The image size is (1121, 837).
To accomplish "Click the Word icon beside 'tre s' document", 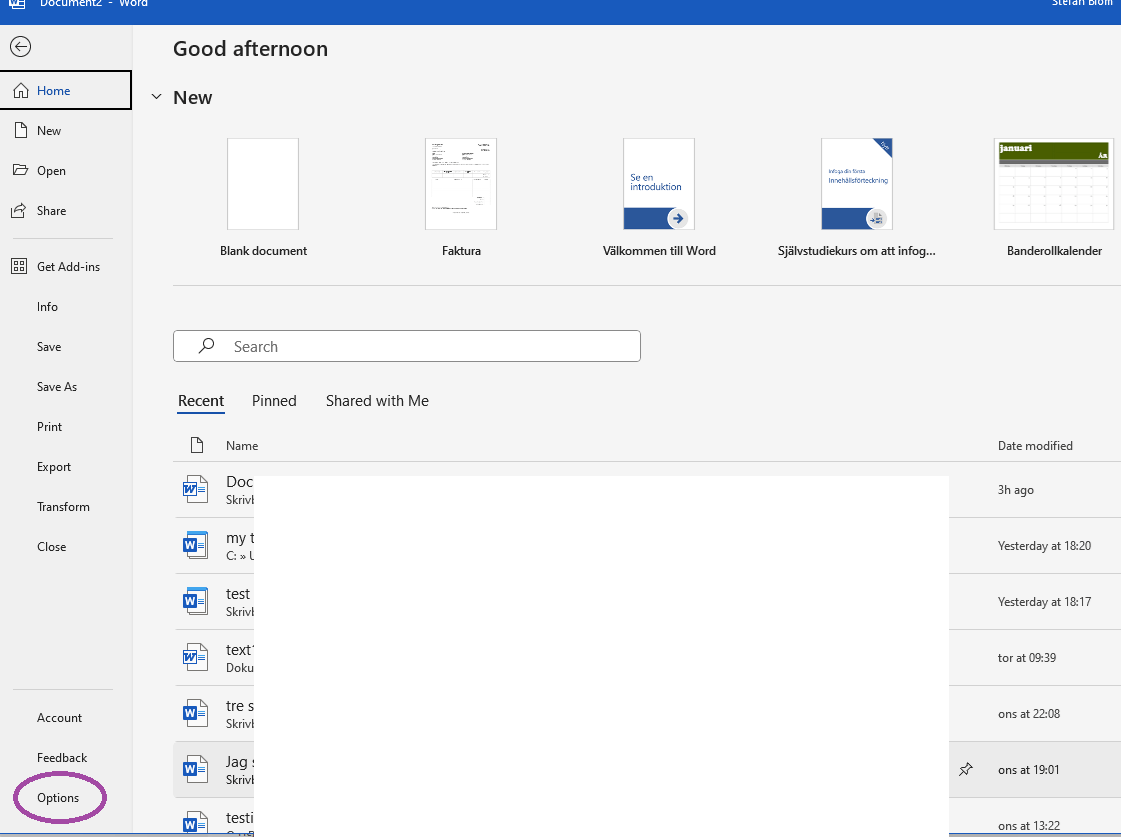I will 195,713.
